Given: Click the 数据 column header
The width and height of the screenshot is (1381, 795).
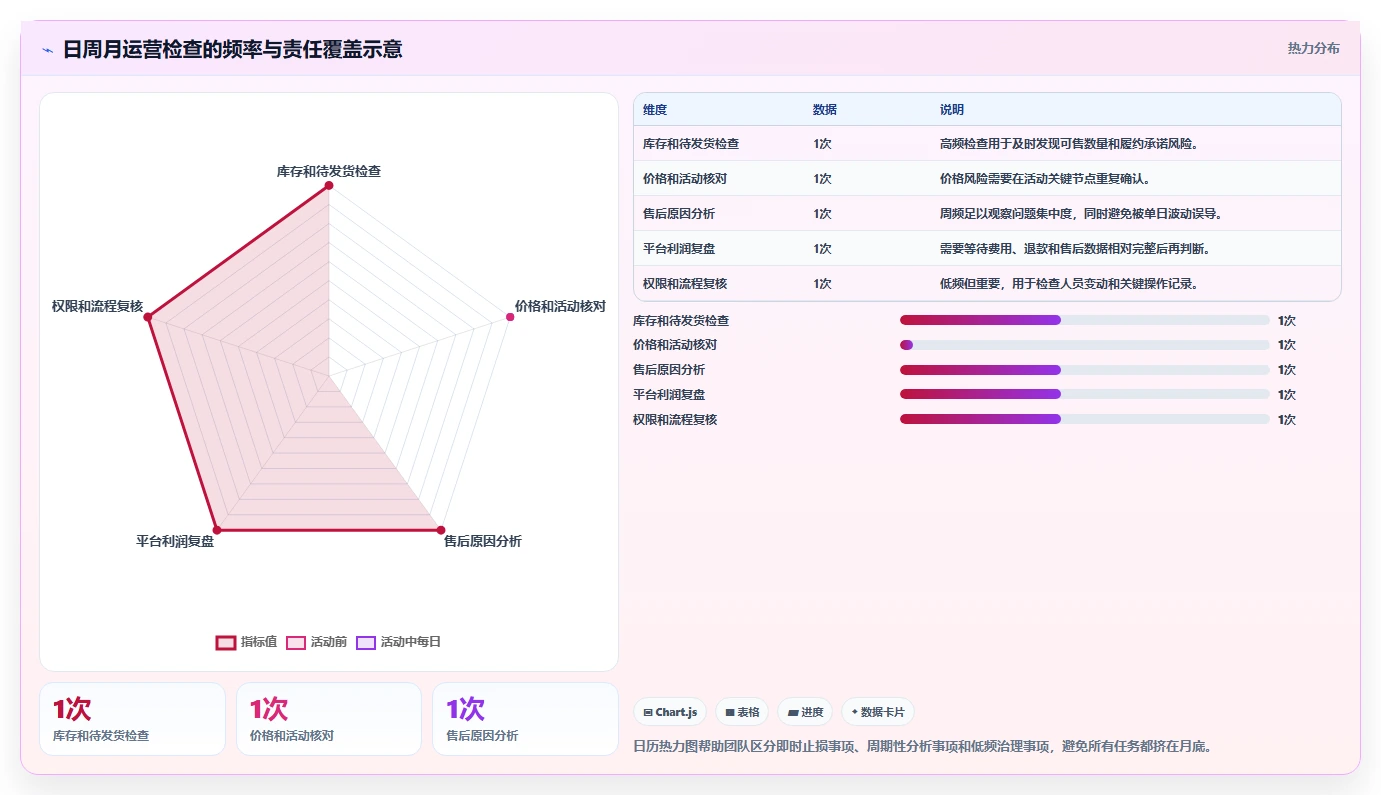Looking at the screenshot, I should point(825,110).
